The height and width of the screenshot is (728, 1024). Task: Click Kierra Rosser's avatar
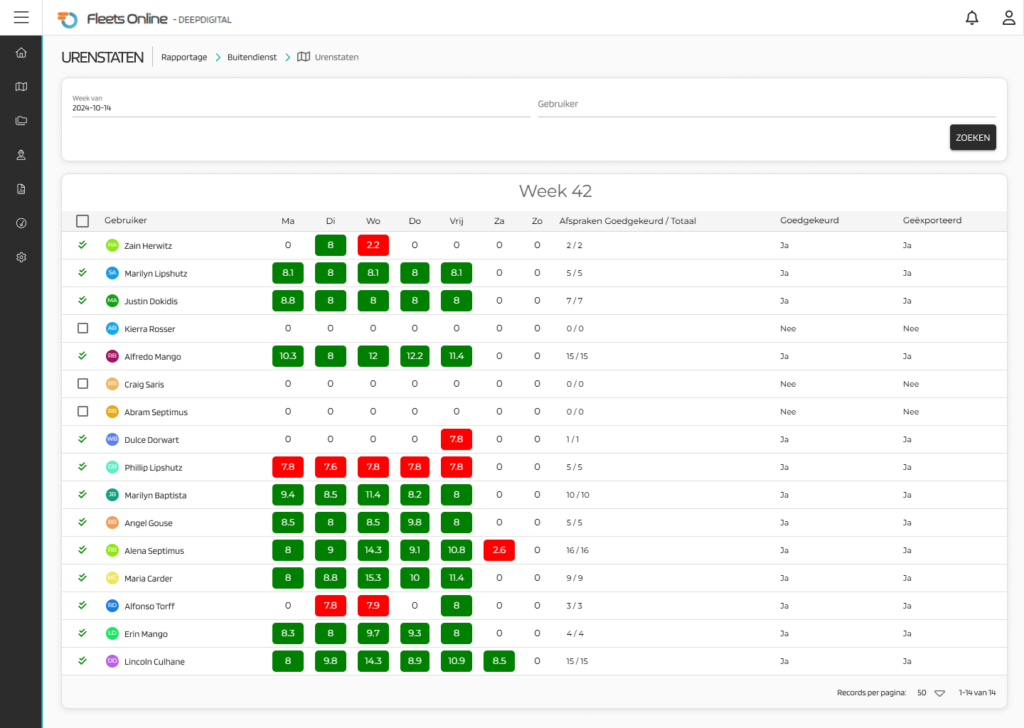[x=112, y=328]
